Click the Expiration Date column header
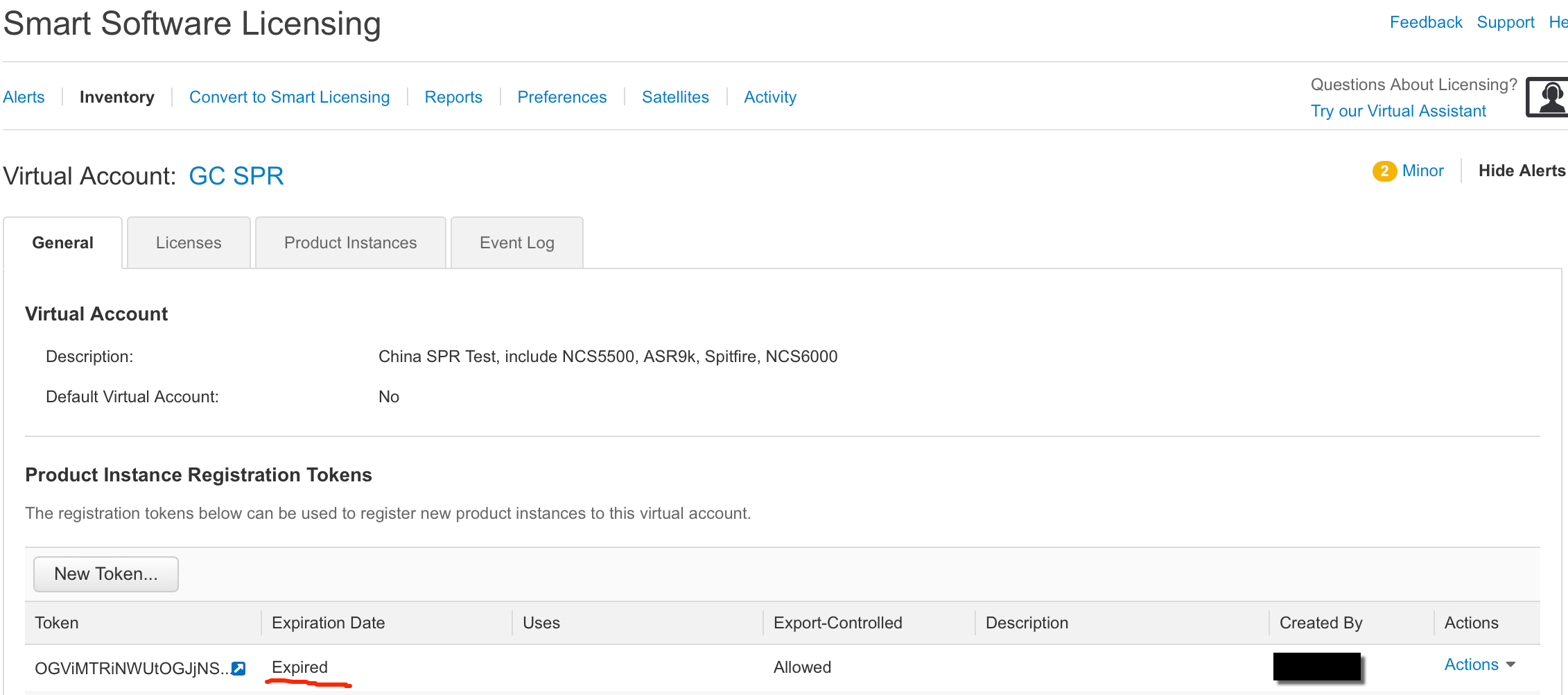 pos(329,623)
